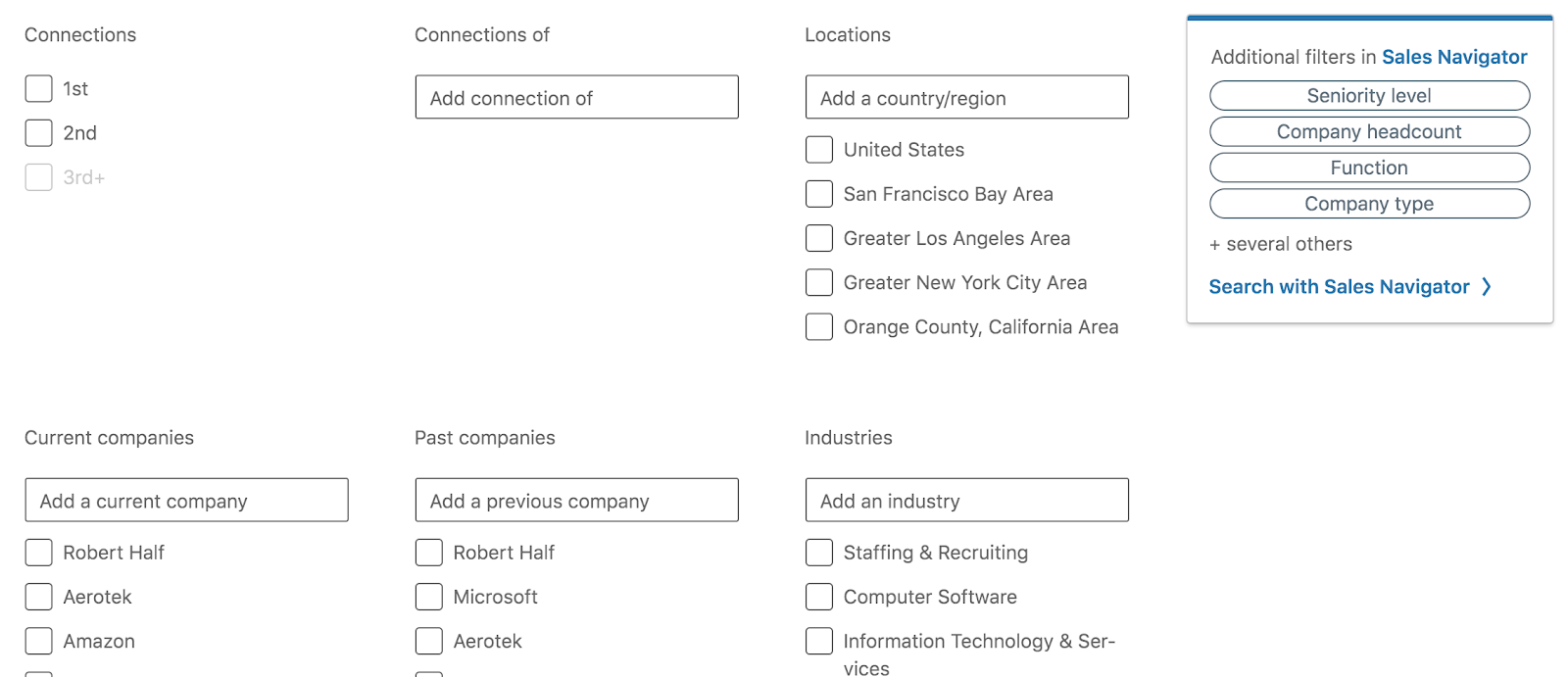Enable Greater New York City Area filter
This screenshot has height=677, width=1568.
coord(819,282)
